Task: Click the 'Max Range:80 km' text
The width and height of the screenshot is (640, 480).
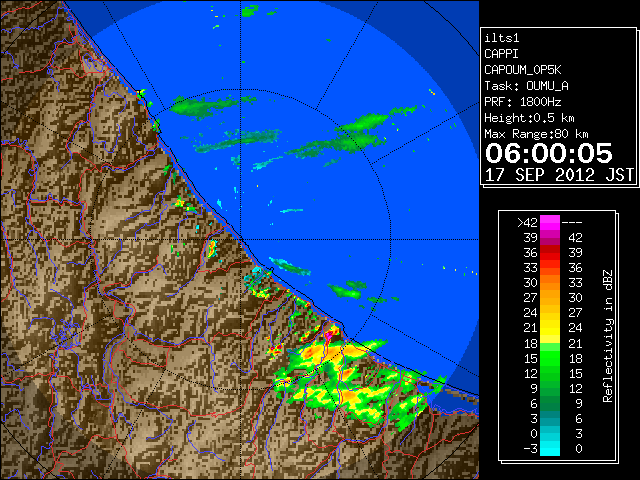Action: 536,134
